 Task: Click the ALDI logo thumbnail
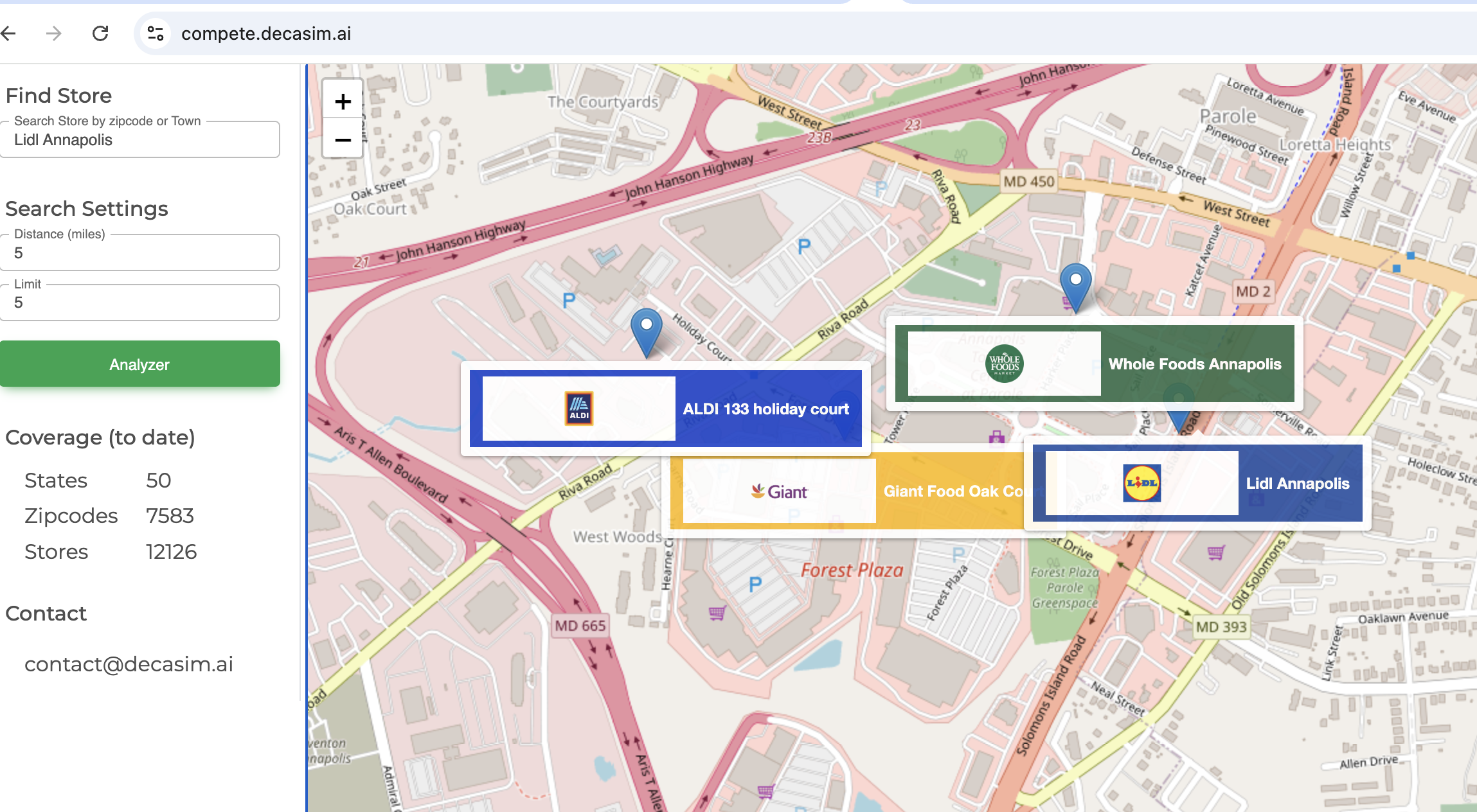[x=578, y=409]
